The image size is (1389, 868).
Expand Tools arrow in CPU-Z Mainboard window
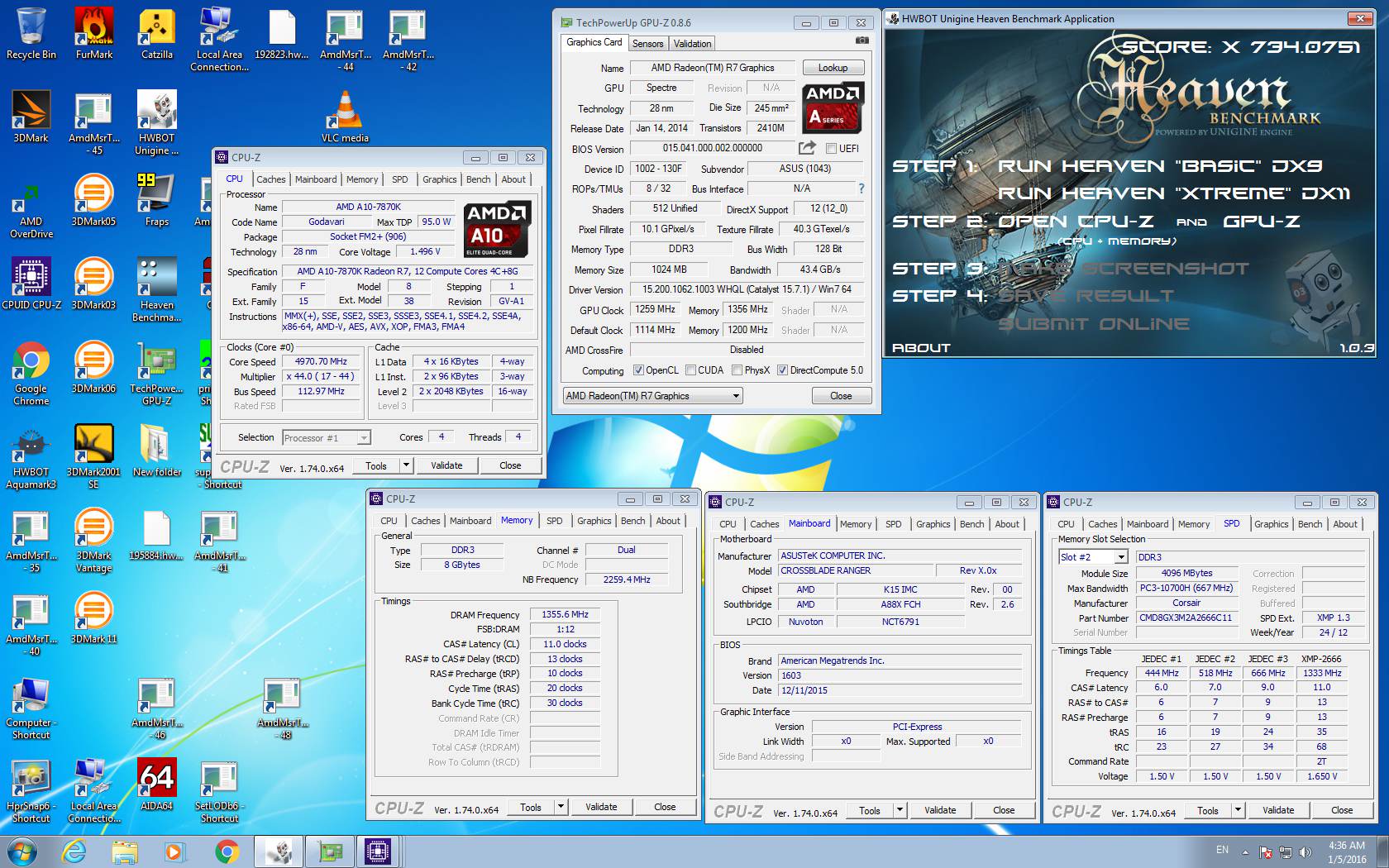pos(900,810)
